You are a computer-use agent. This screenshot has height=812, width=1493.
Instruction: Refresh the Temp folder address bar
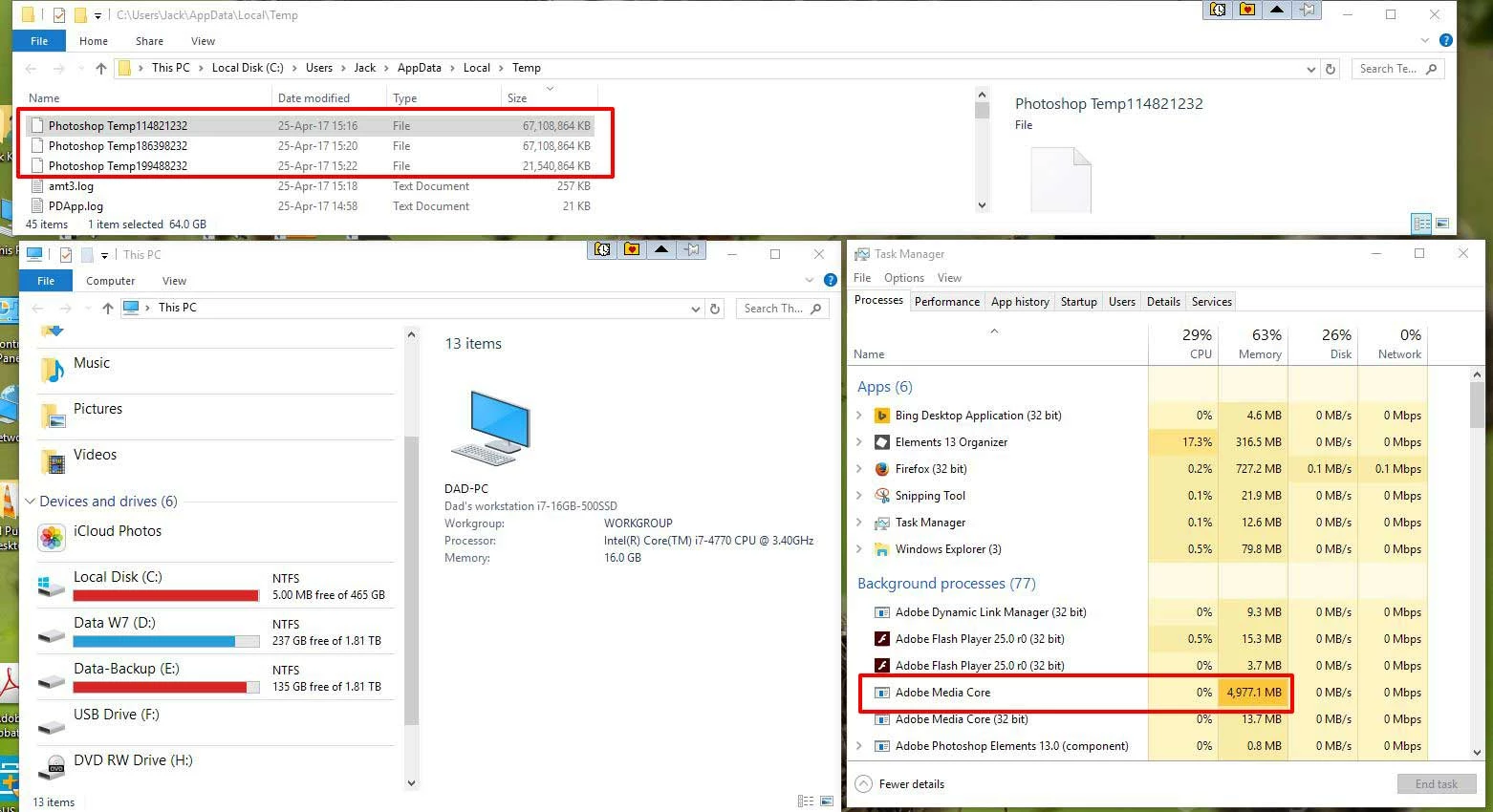coord(1331,69)
